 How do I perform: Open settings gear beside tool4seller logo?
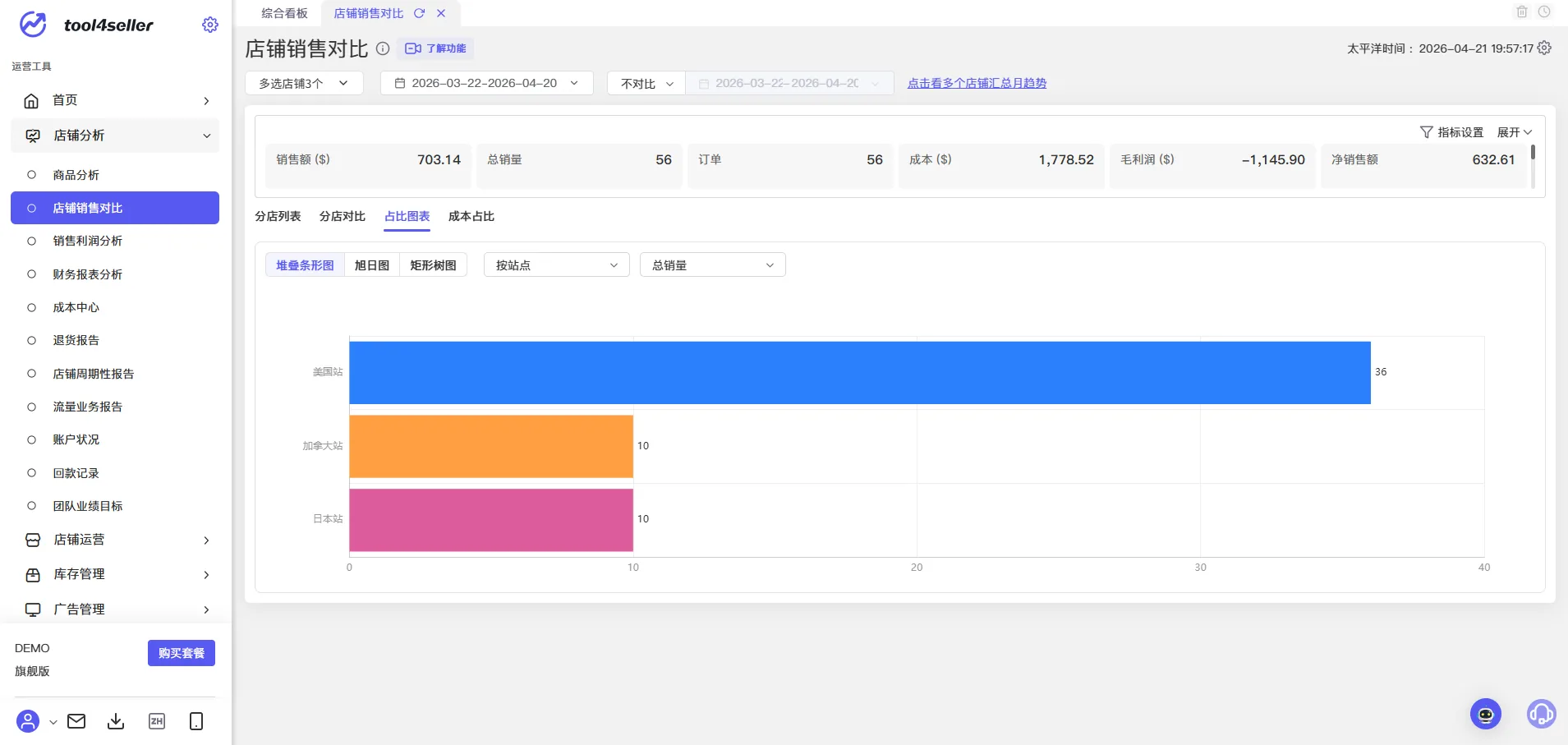(x=210, y=25)
